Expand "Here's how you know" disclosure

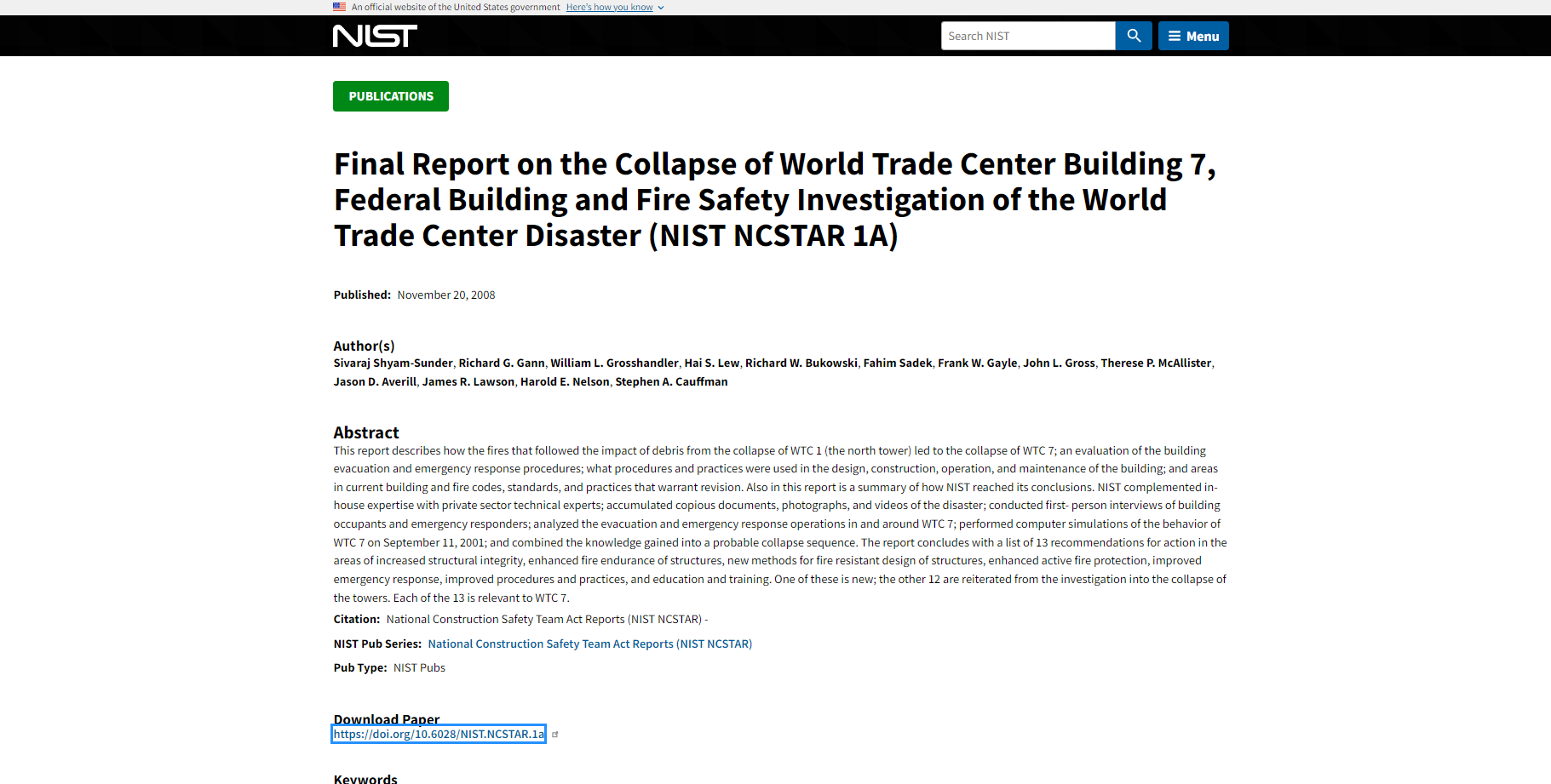tap(615, 7)
